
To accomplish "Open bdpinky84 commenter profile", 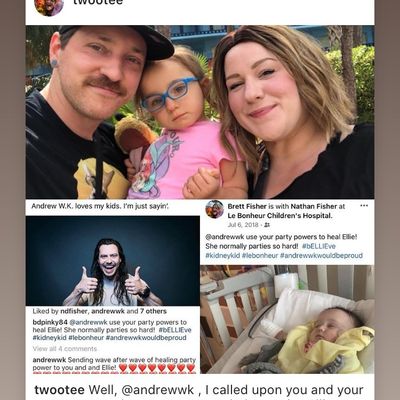I will pos(50,322).
